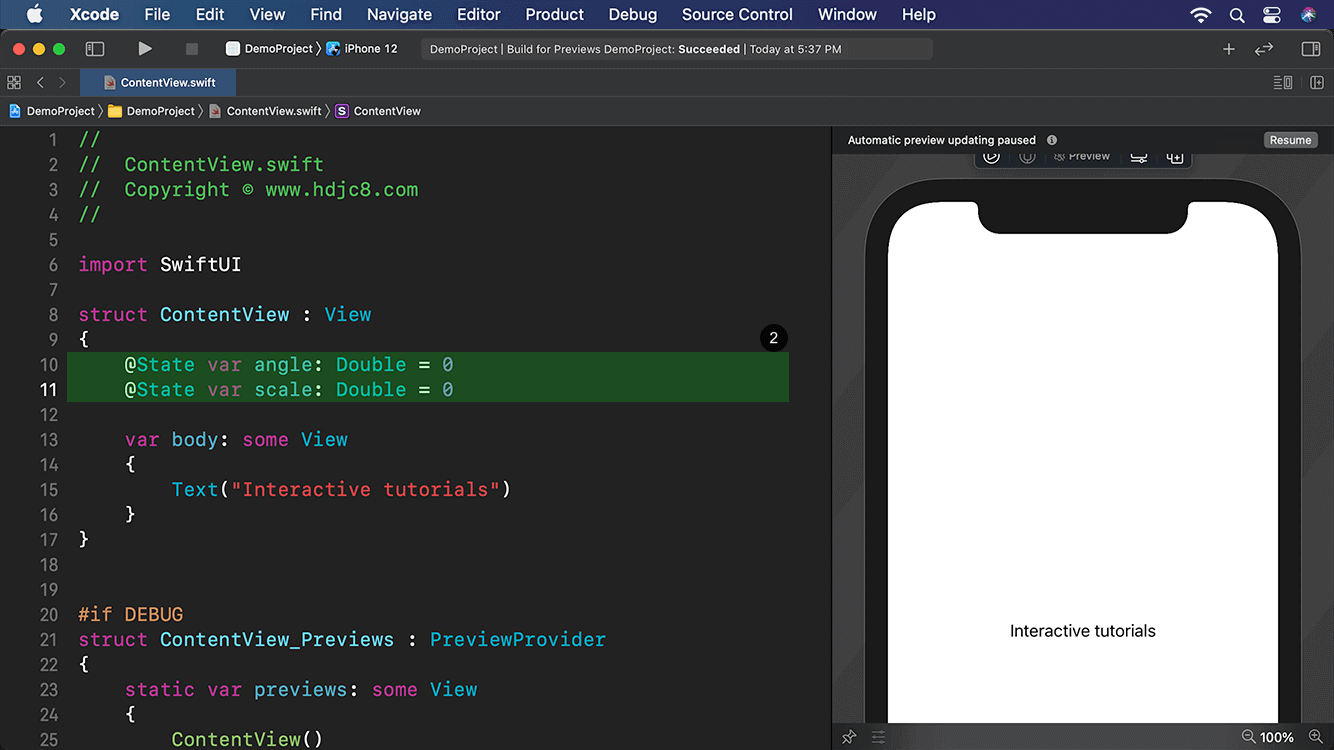Image resolution: width=1334 pixels, height=750 pixels.
Task: Click the Copyright comment line
Action: pyautogui.click(x=248, y=189)
